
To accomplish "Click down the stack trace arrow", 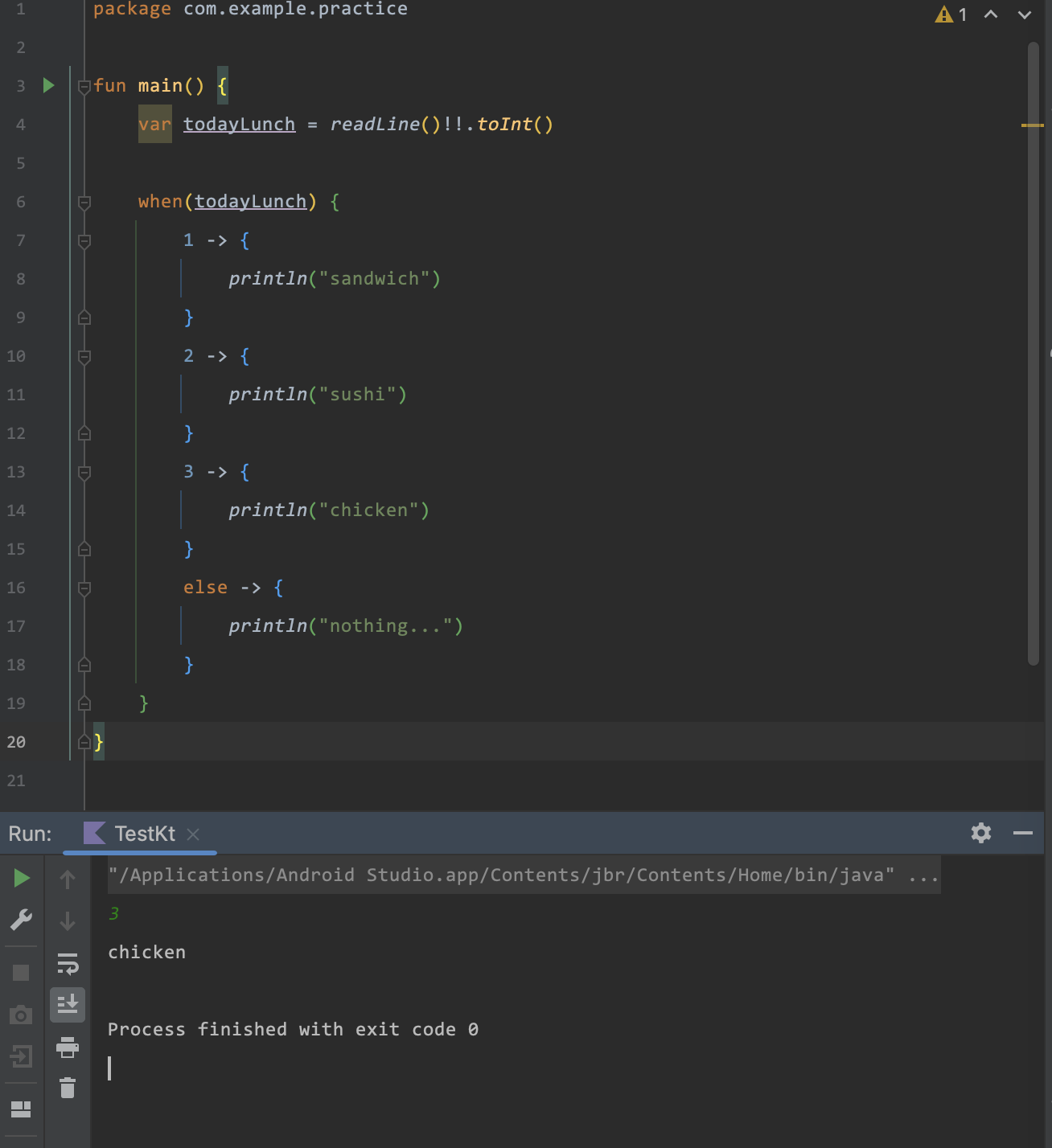I will point(68,920).
